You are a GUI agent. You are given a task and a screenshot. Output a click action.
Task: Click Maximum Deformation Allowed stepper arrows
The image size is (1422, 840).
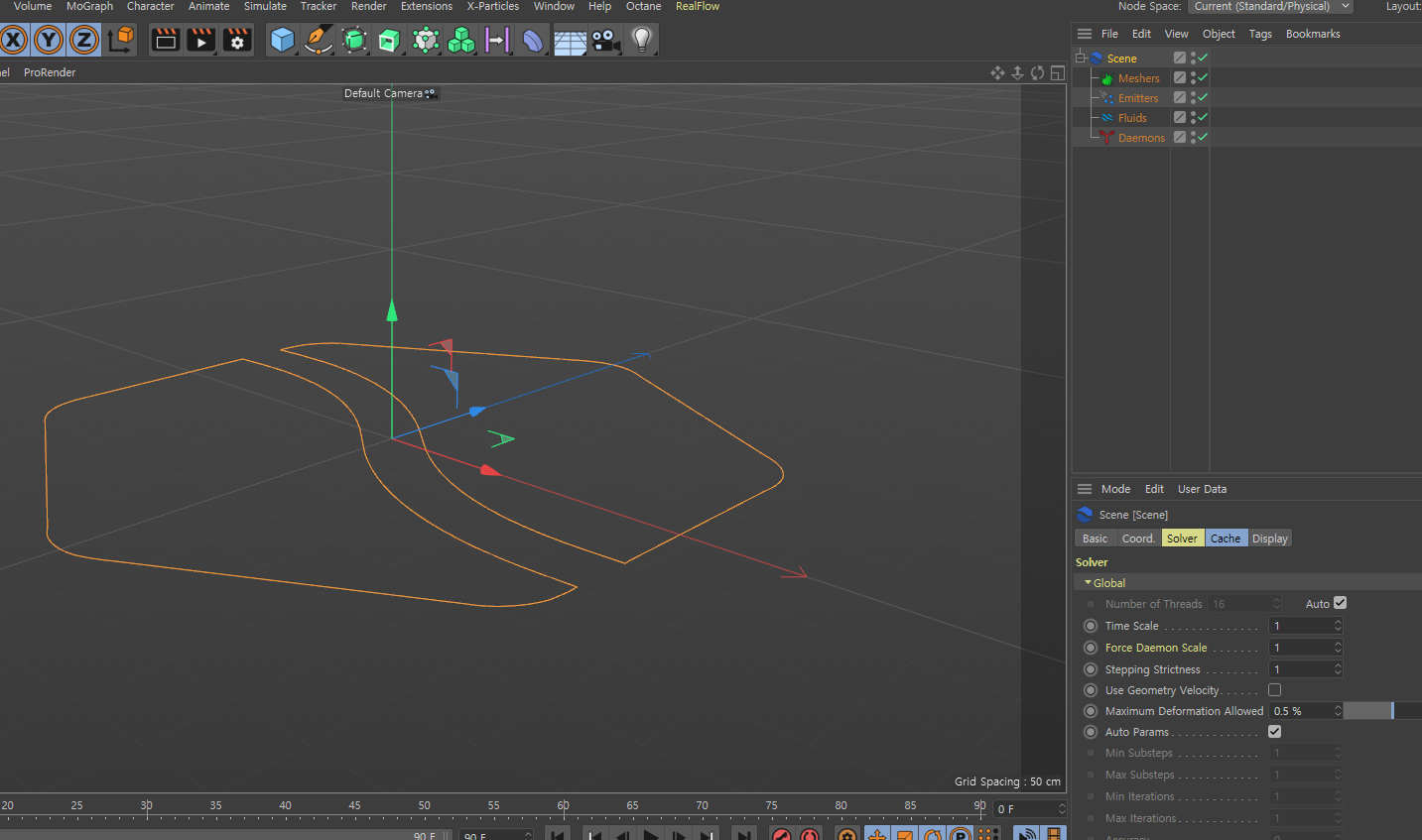1338,711
